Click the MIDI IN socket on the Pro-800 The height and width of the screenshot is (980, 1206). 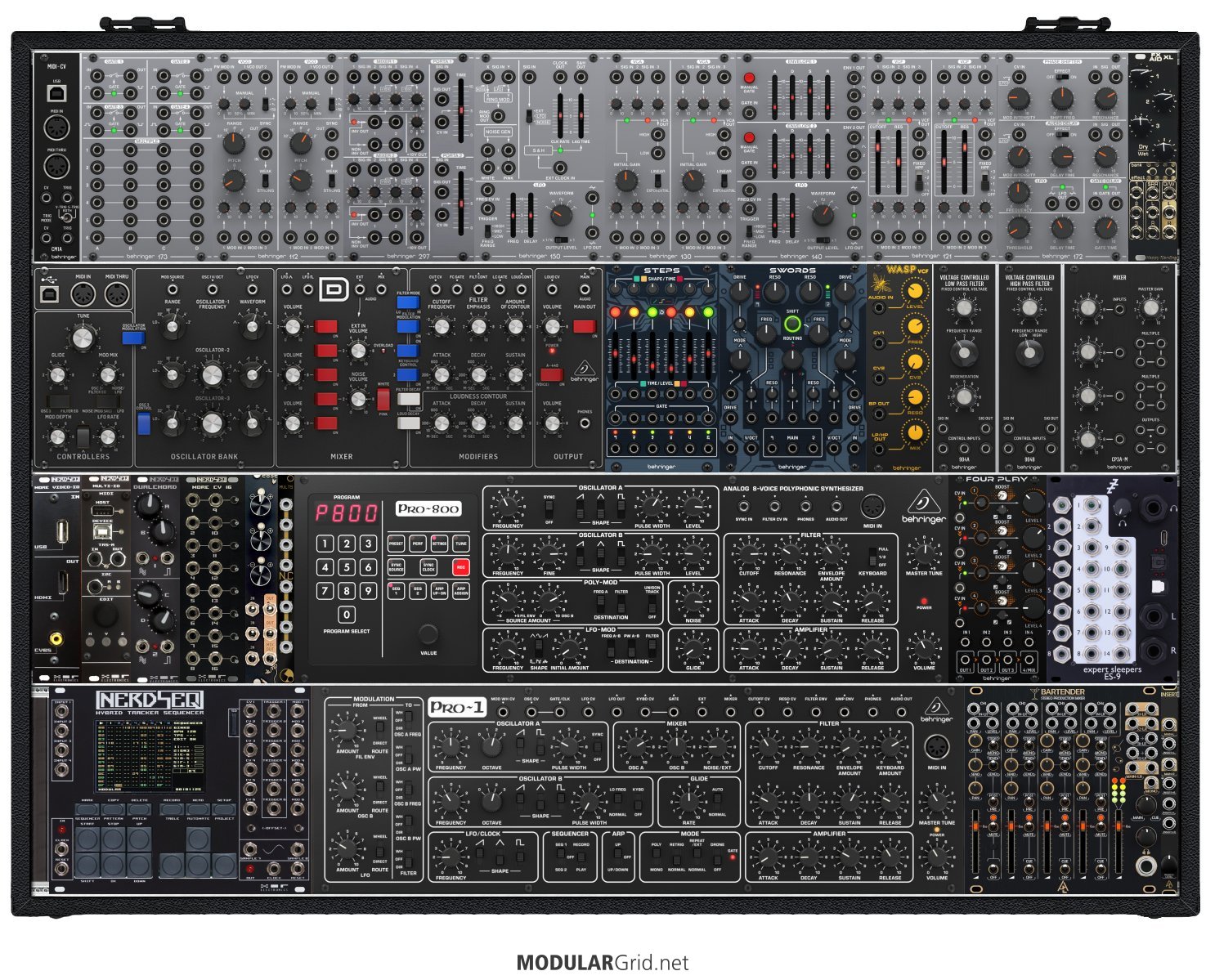tap(872, 505)
